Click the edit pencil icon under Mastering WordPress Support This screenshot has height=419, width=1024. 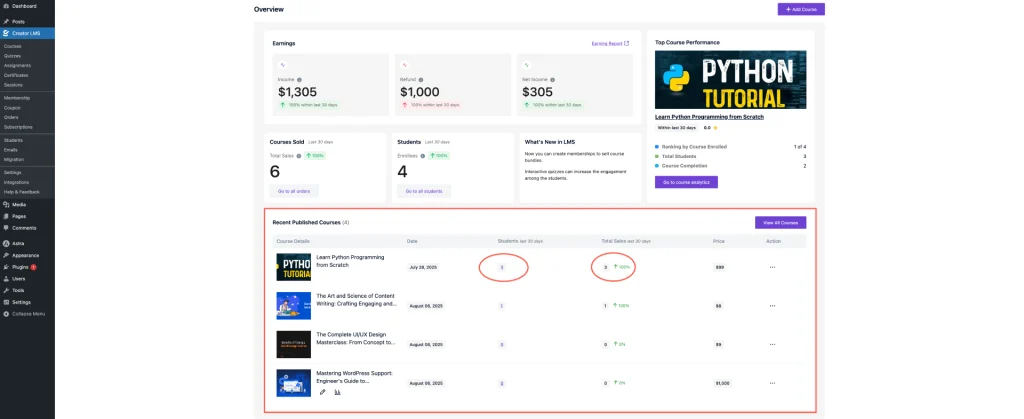point(322,392)
